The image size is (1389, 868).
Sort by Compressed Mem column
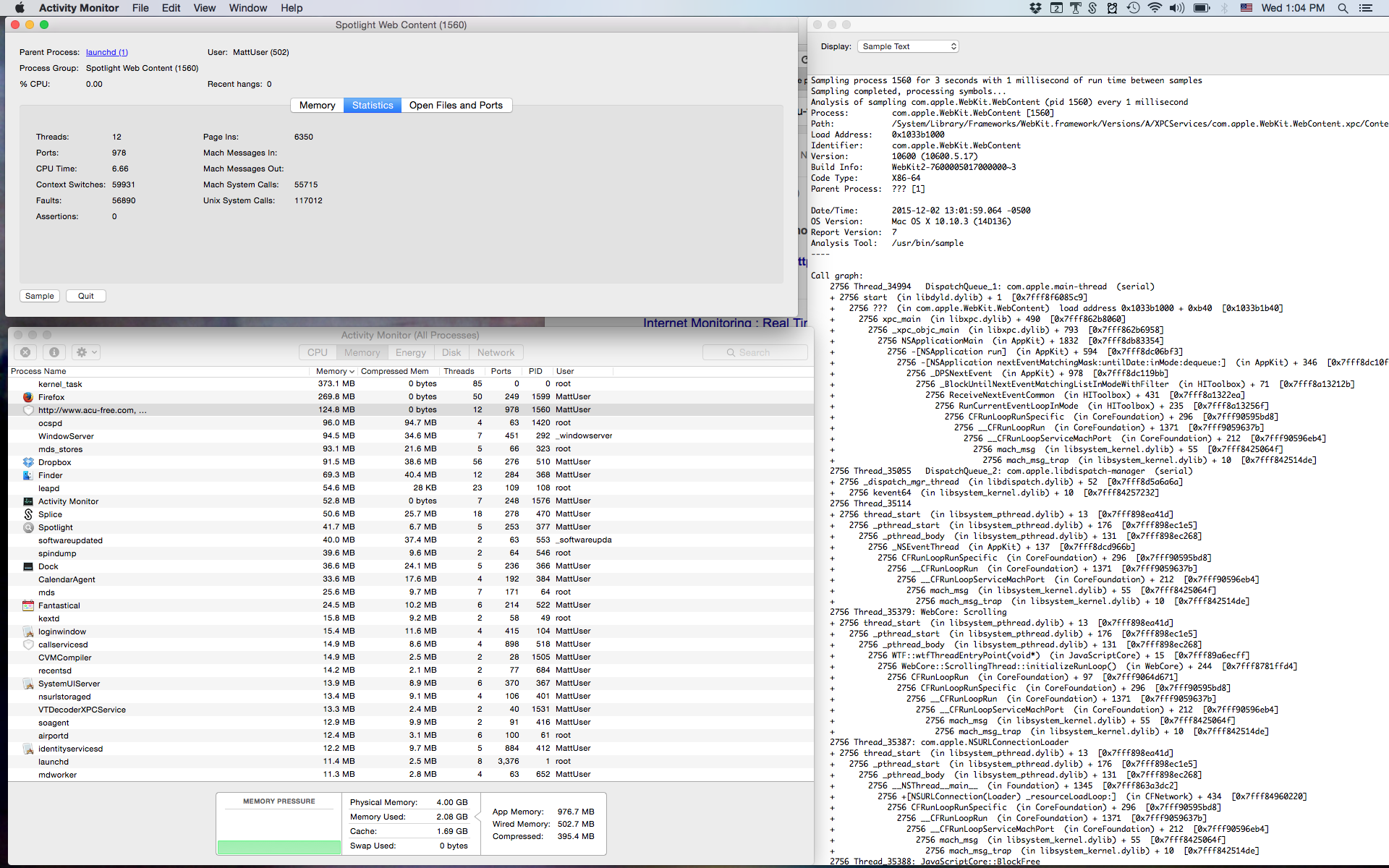click(x=396, y=371)
